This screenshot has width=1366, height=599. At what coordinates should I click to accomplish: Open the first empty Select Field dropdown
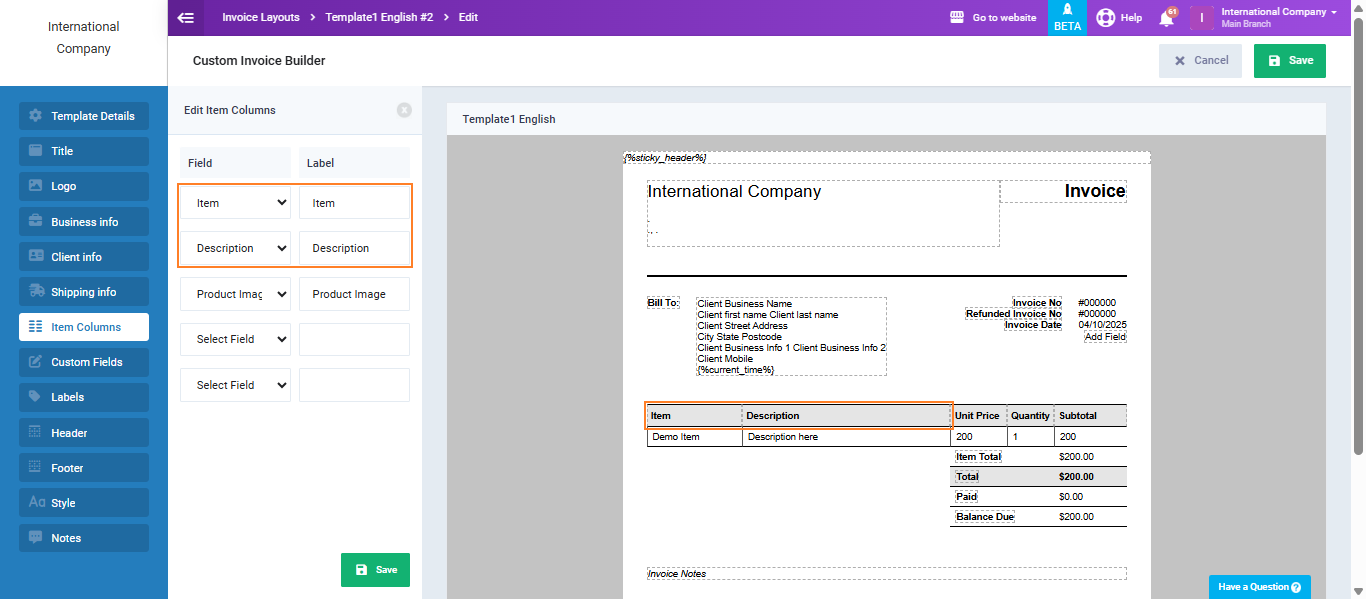(235, 339)
